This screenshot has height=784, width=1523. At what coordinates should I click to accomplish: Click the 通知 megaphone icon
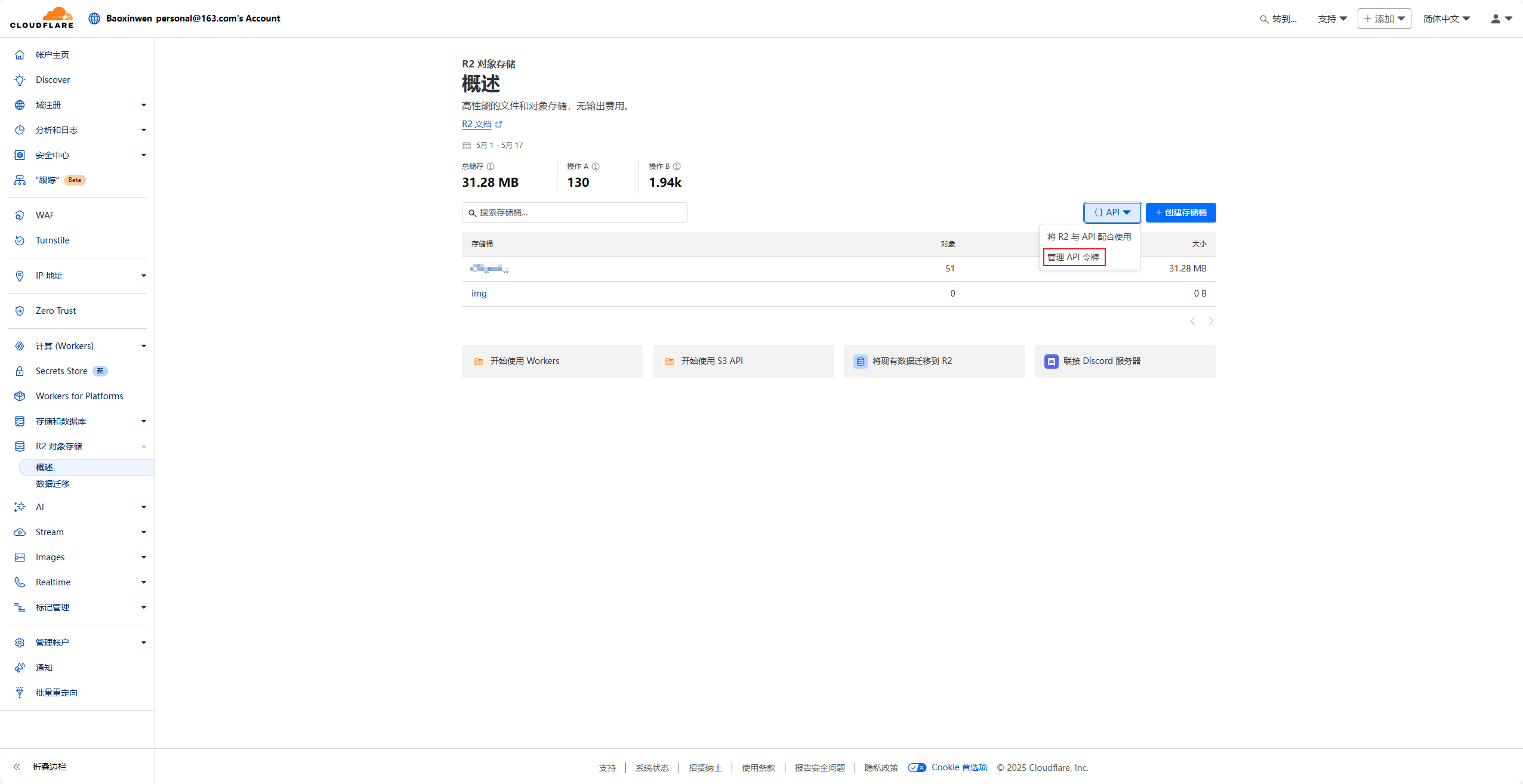20,668
